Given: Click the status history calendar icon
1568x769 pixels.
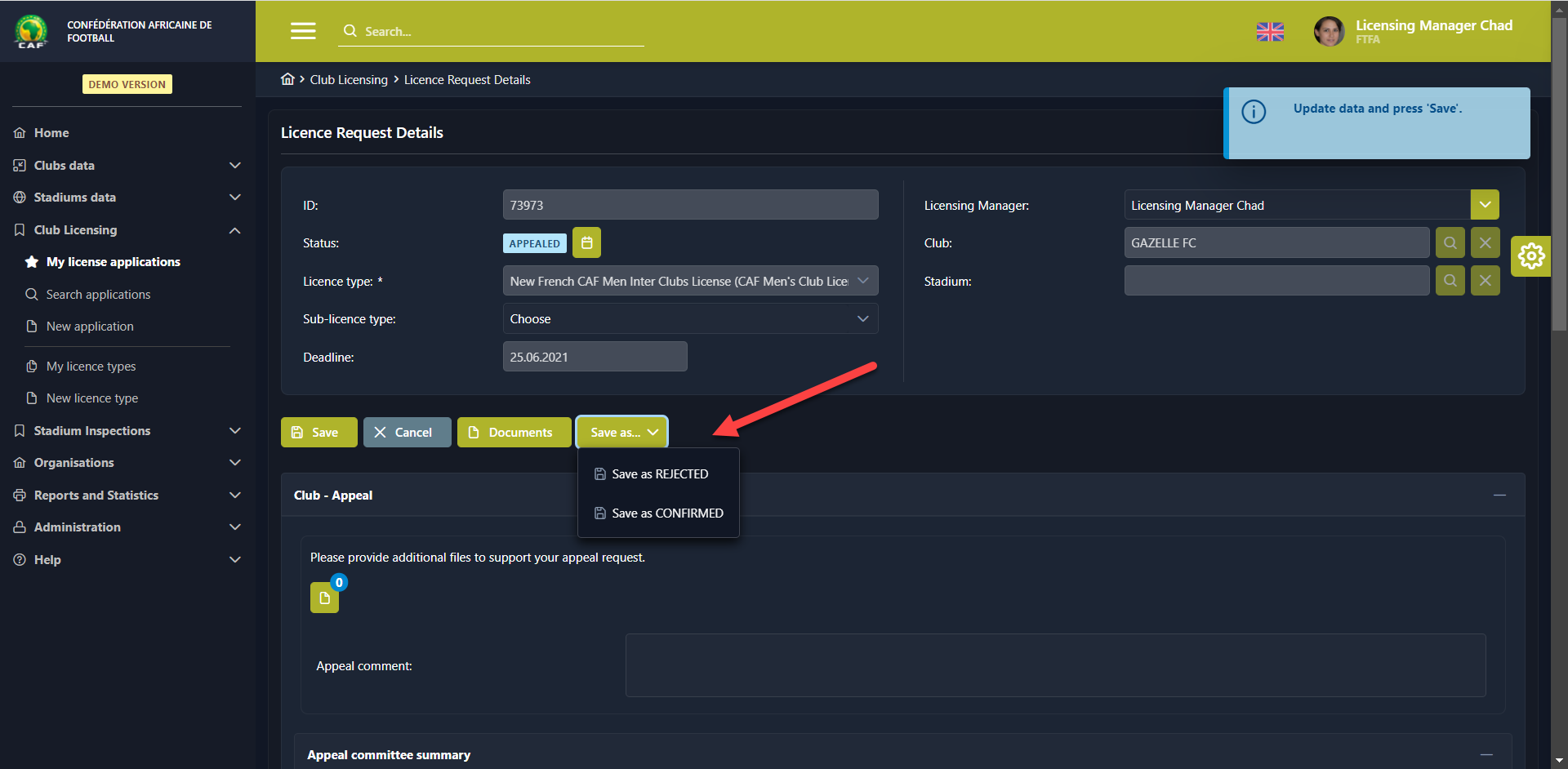Looking at the screenshot, I should click(x=586, y=243).
